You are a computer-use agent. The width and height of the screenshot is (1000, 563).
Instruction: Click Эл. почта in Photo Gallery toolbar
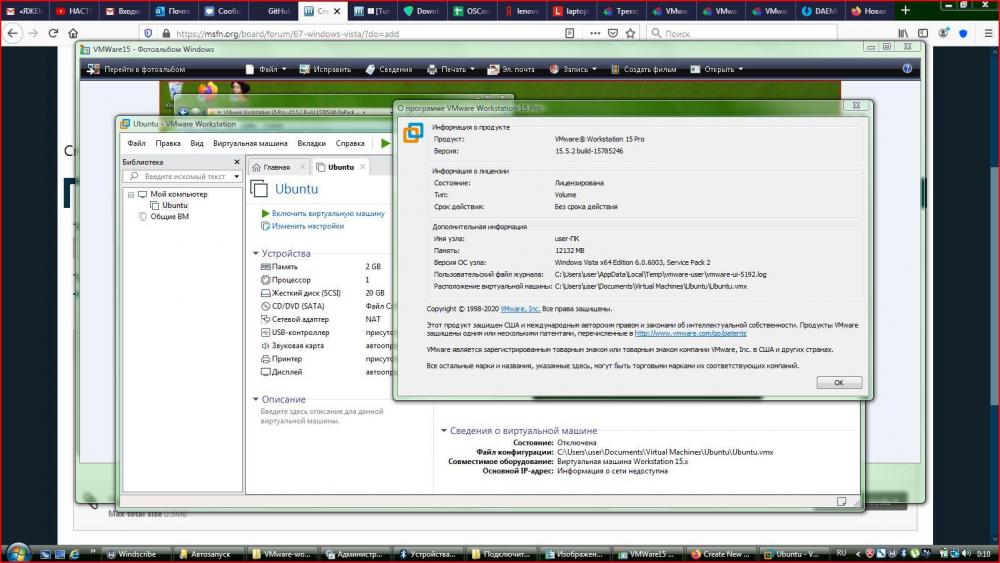tap(511, 69)
